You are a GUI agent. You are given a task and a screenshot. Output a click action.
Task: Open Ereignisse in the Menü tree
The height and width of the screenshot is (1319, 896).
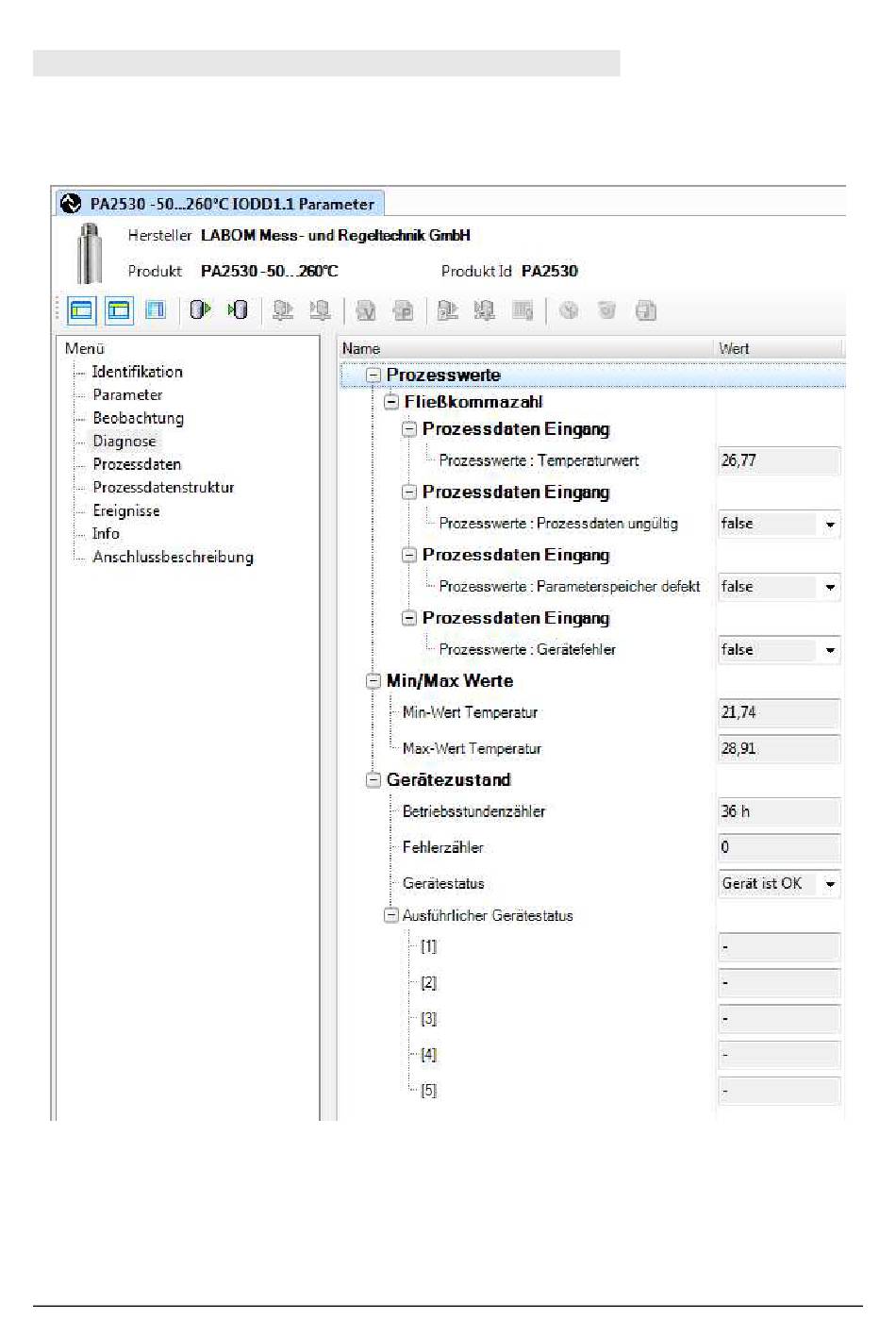[x=126, y=510]
